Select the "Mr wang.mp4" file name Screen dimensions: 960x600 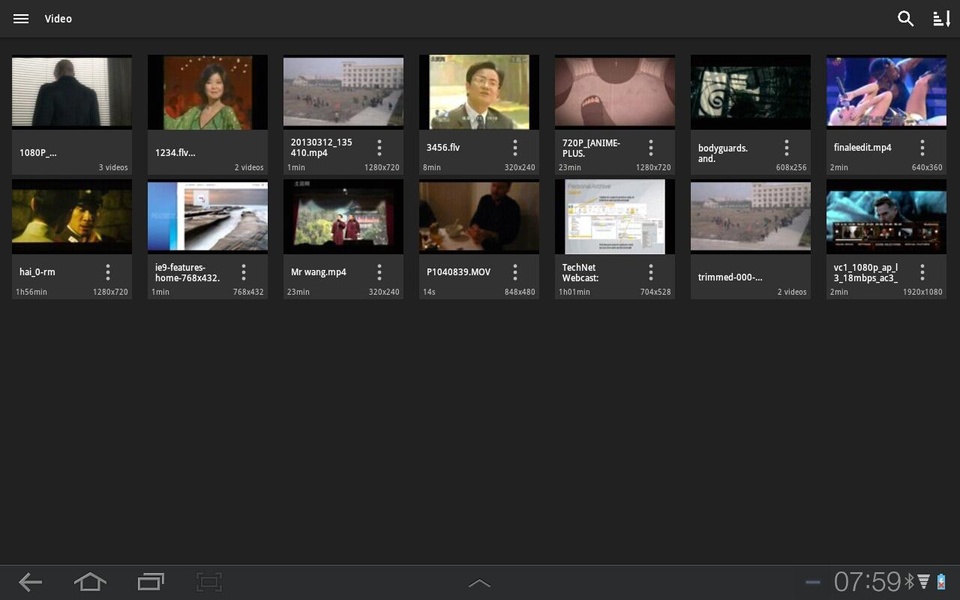tap(318, 272)
